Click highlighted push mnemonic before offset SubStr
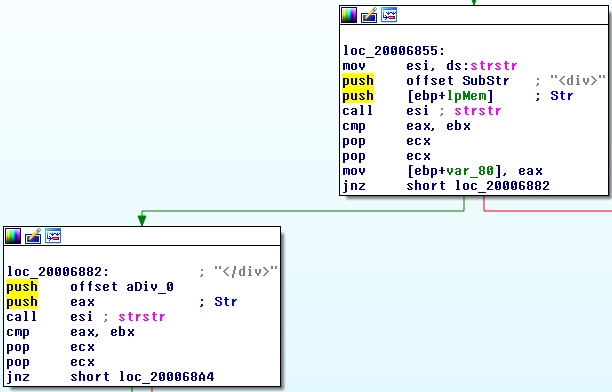612x392 pixels. pyautogui.click(x=358, y=81)
